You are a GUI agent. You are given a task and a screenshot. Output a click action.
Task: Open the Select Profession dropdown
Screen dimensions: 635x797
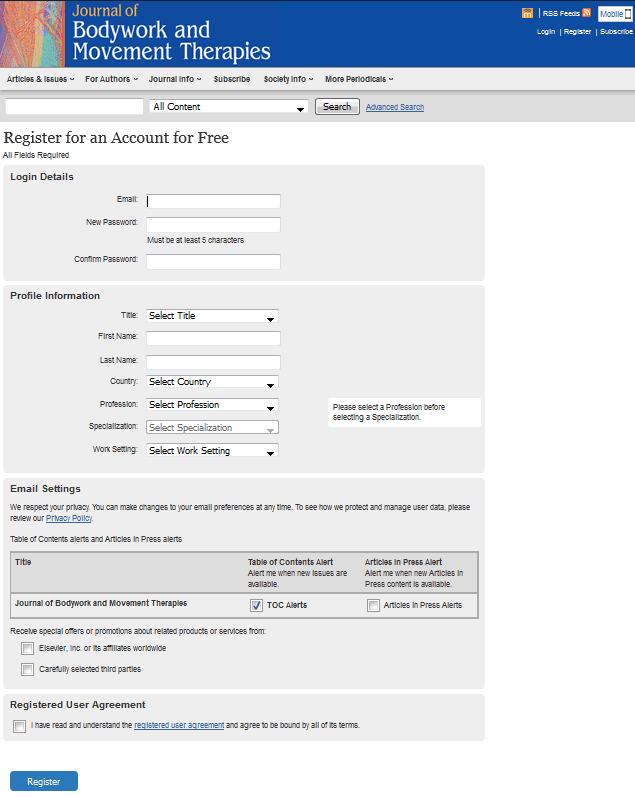[213, 405]
